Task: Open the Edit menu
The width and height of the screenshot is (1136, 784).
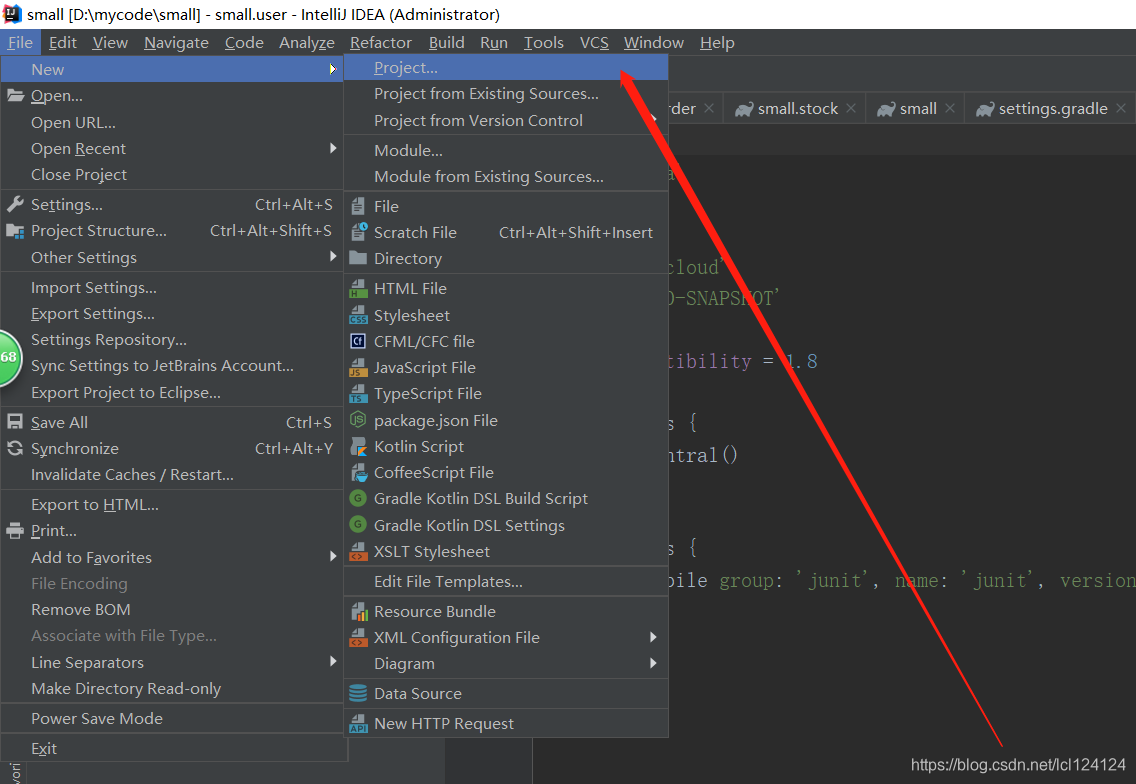Action: pyautogui.click(x=62, y=43)
